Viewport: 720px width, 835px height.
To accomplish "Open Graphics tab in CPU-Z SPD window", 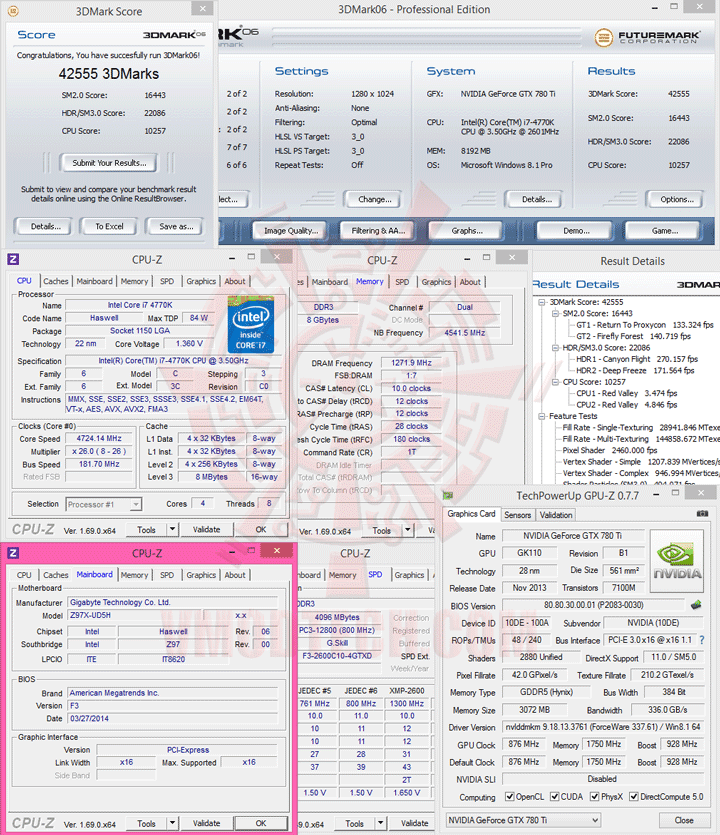I will 409,575.
